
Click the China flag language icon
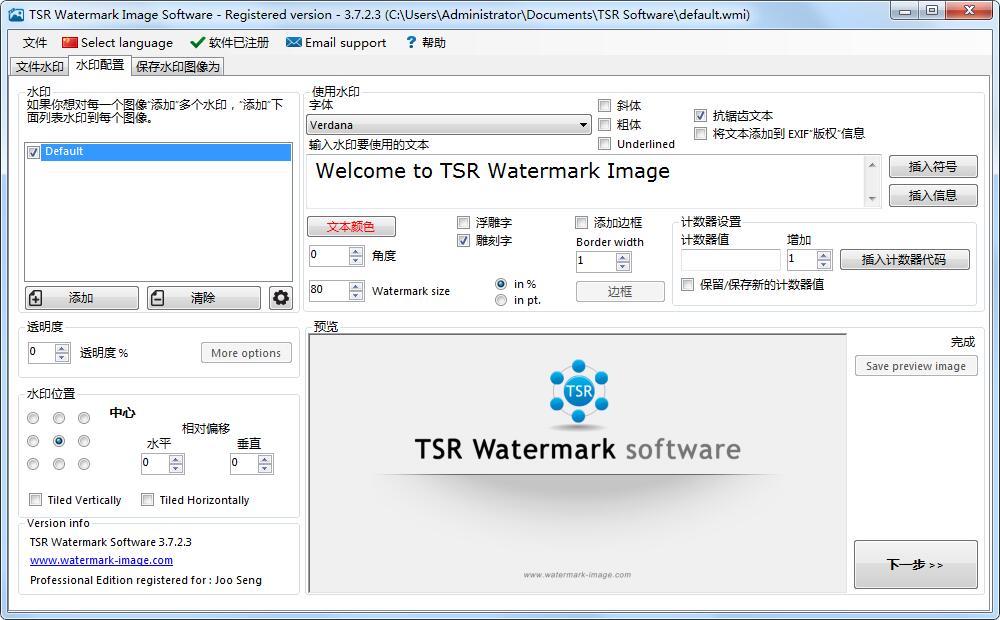click(x=69, y=43)
